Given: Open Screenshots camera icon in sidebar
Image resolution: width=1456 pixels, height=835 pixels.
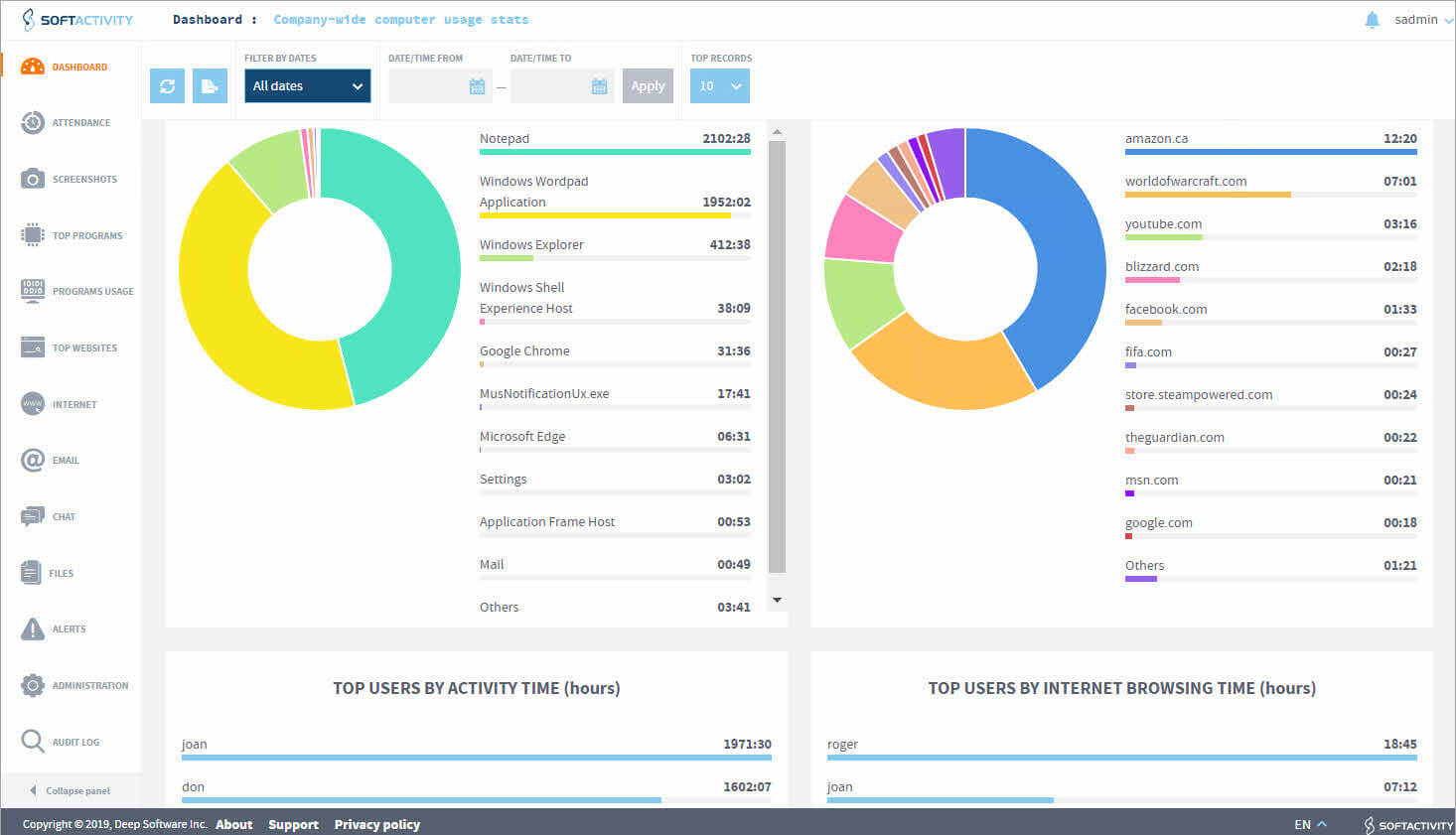Looking at the screenshot, I should 33,179.
